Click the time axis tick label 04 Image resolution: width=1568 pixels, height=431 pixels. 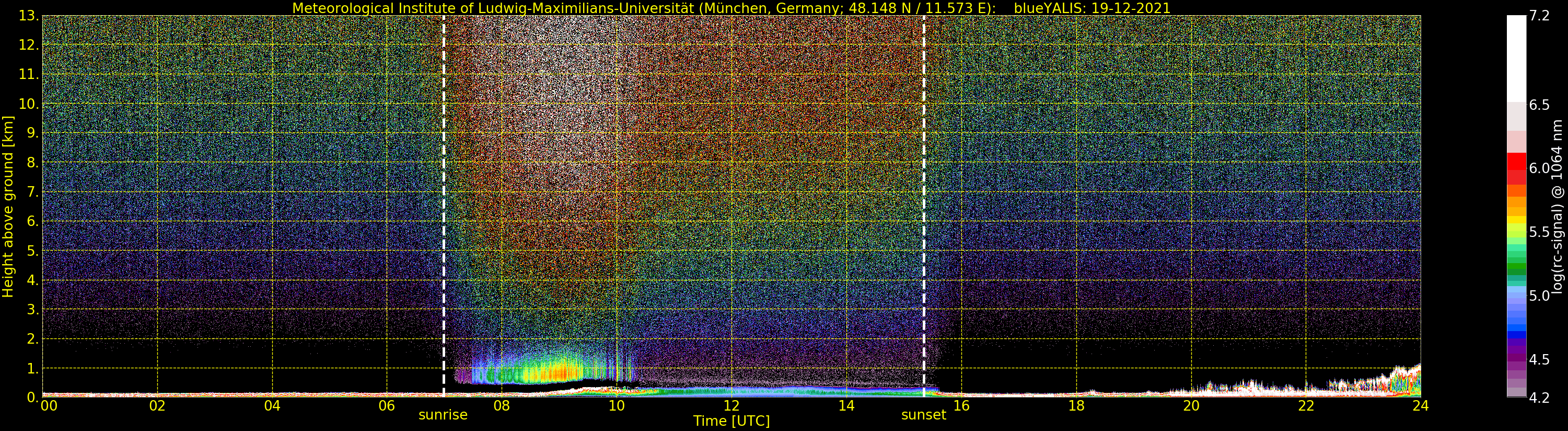(x=272, y=406)
